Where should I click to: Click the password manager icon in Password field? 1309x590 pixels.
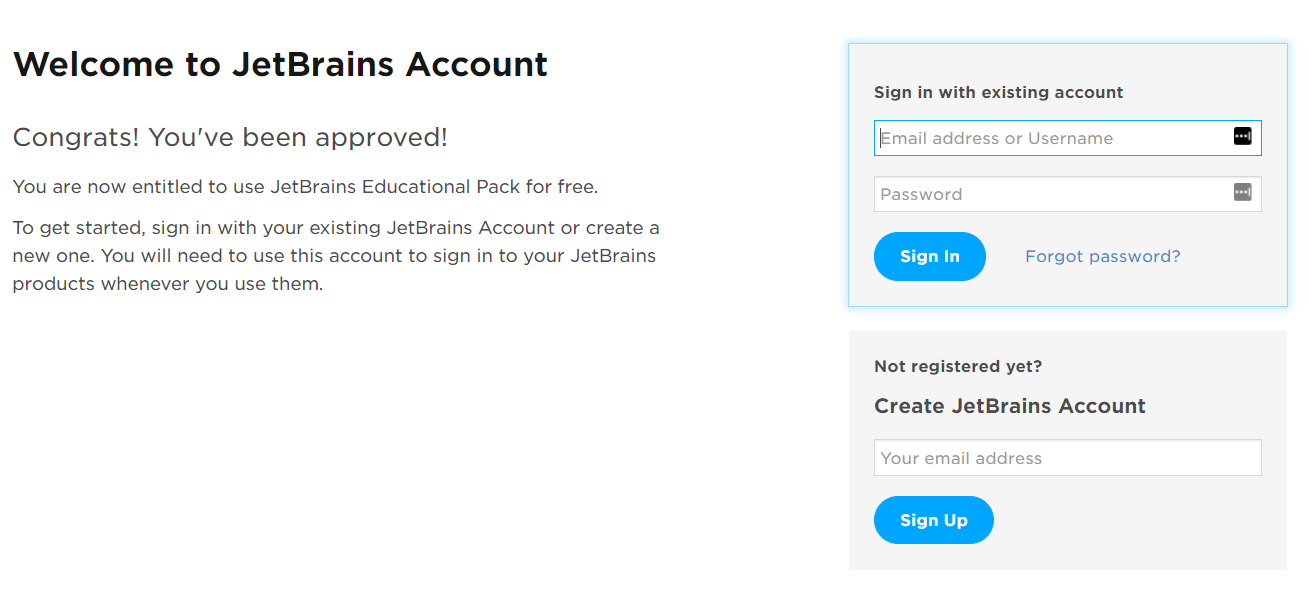[1242, 192]
